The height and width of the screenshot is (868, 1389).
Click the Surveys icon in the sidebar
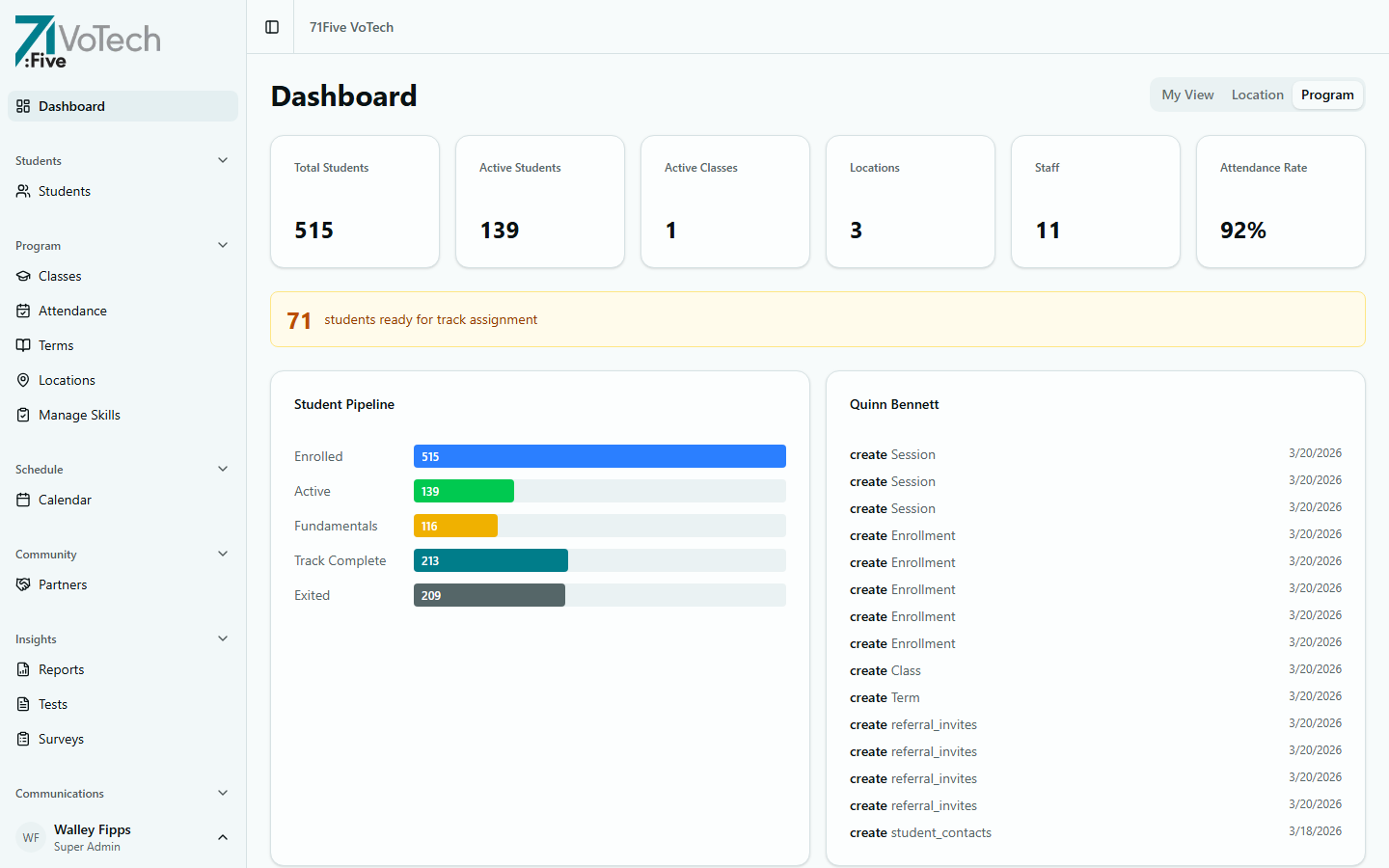point(22,739)
